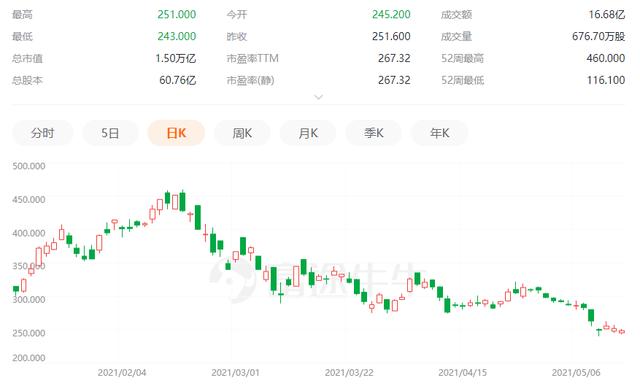Image resolution: width=640 pixels, height=386 pixels.
Task: Switch to 月K monthly chart
Action: point(308,133)
